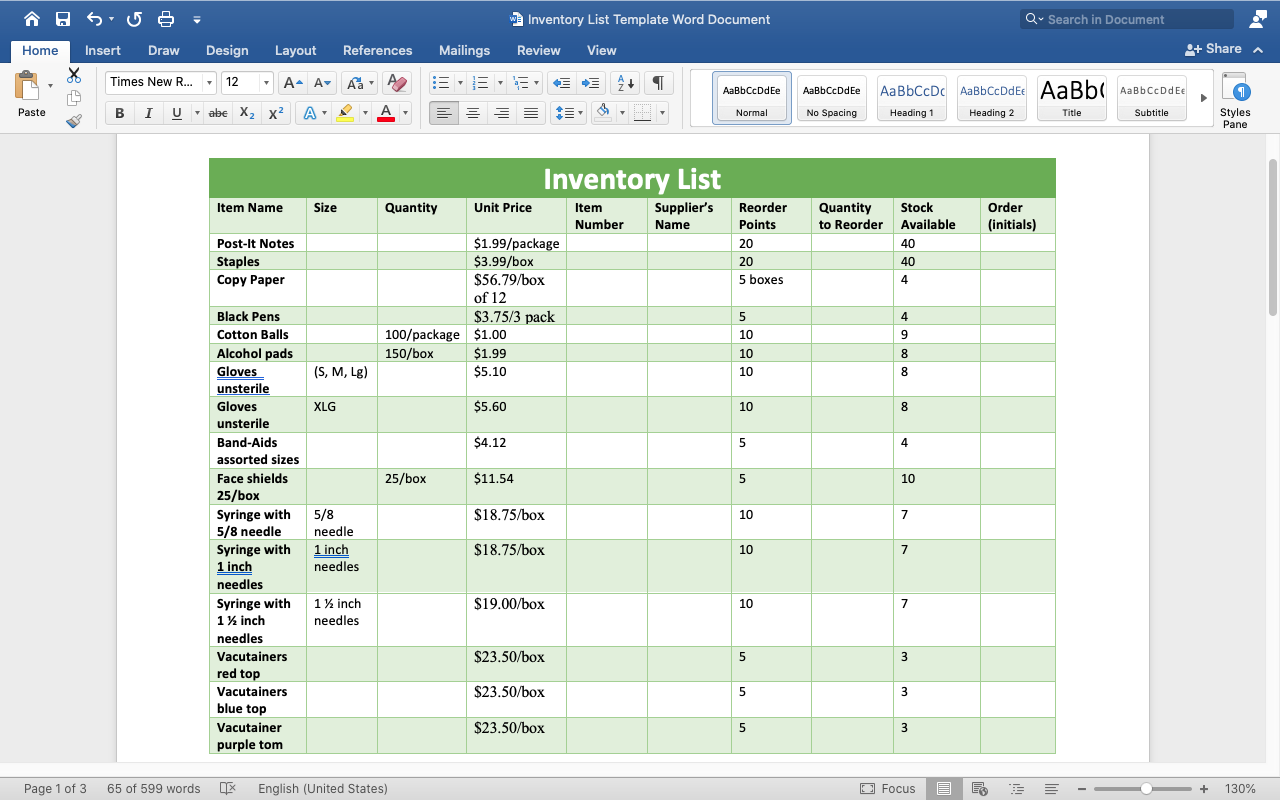Center the text alignment
The height and width of the screenshot is (800, 1280).
pos(473,113)
